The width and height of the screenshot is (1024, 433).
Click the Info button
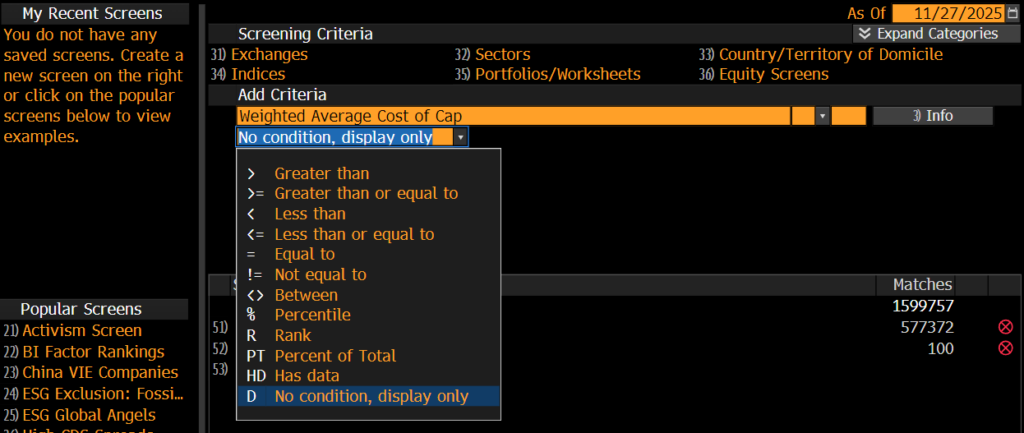pos(932,116)
